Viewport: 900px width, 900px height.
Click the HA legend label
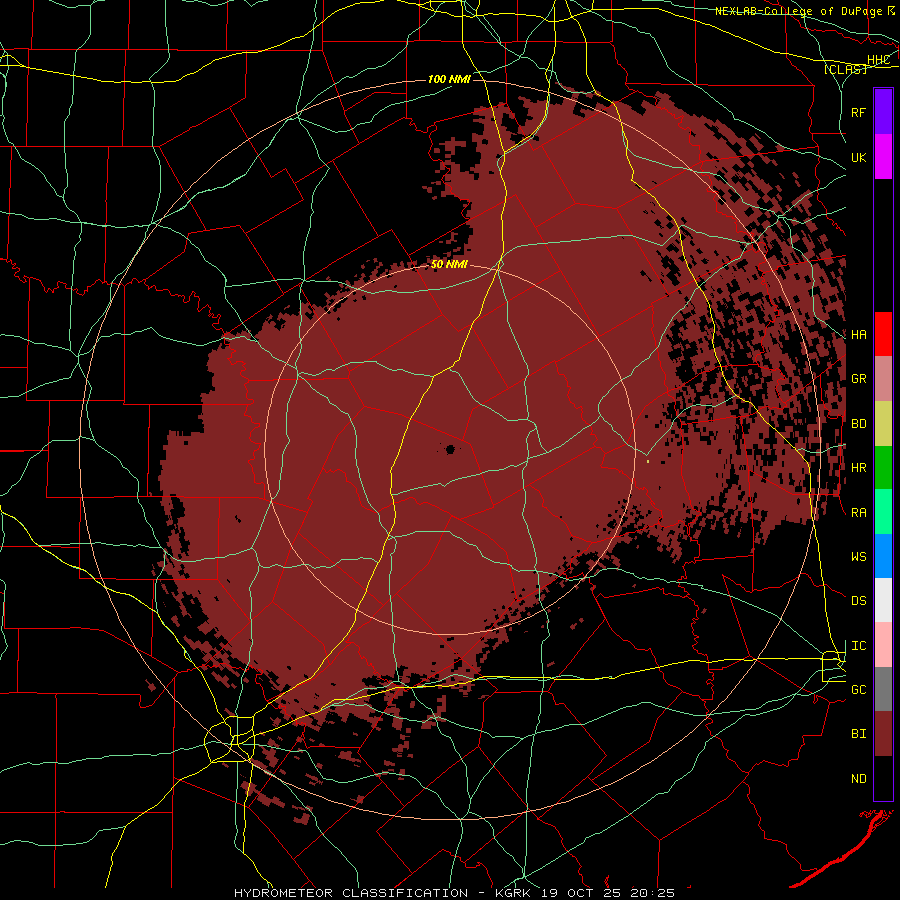coord(859,335)
